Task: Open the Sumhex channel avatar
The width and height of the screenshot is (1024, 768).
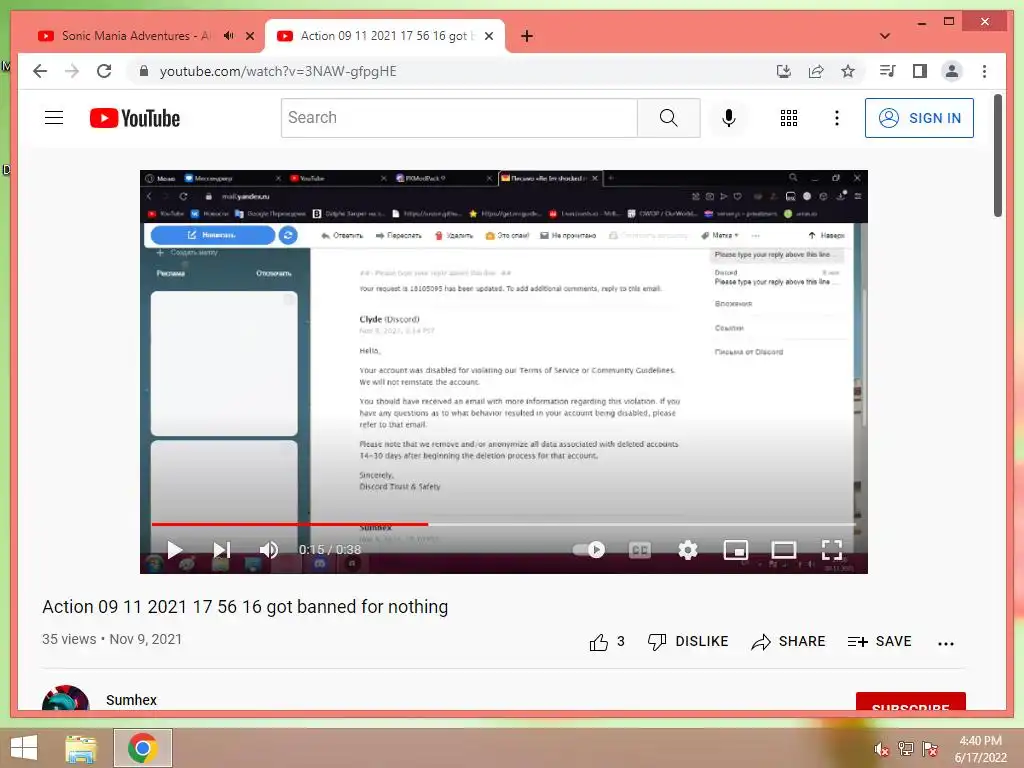Action: pyautogui.click(x=65, y=697)
